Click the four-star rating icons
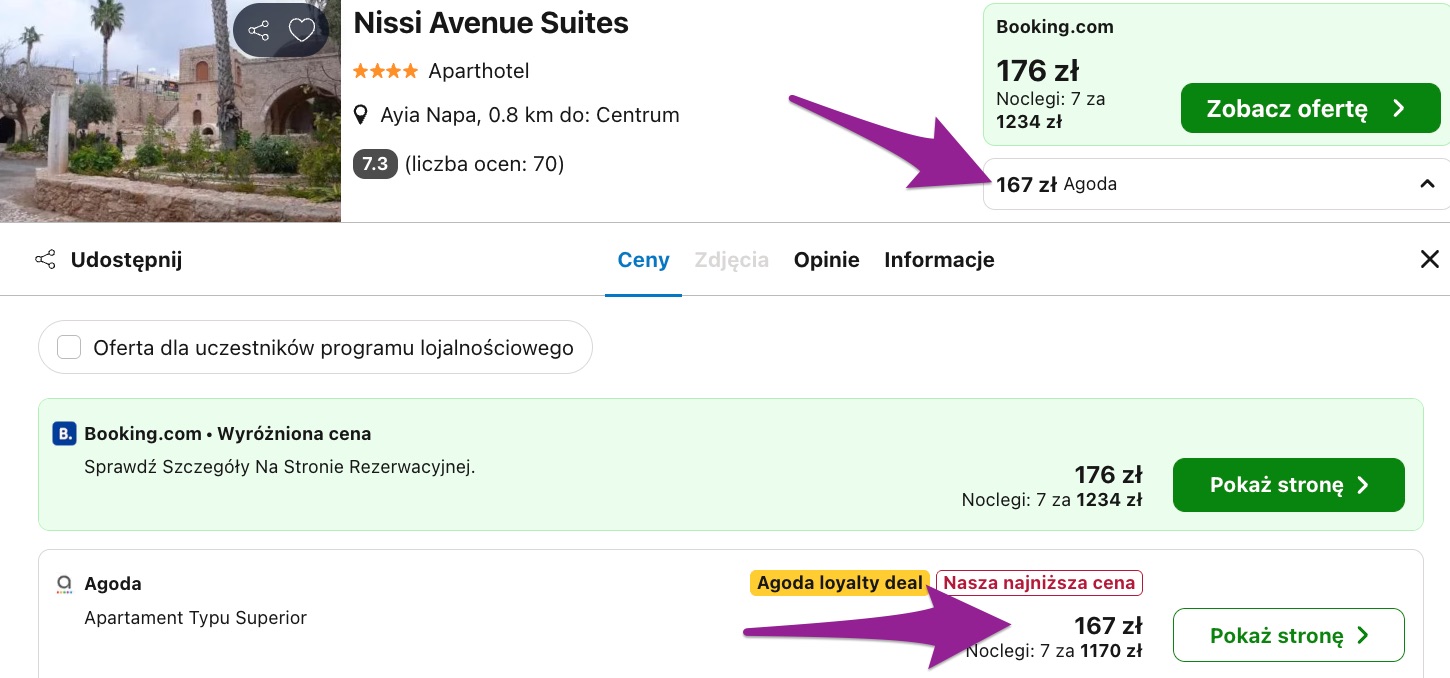 pyautogui.click(x=385, y=71)
